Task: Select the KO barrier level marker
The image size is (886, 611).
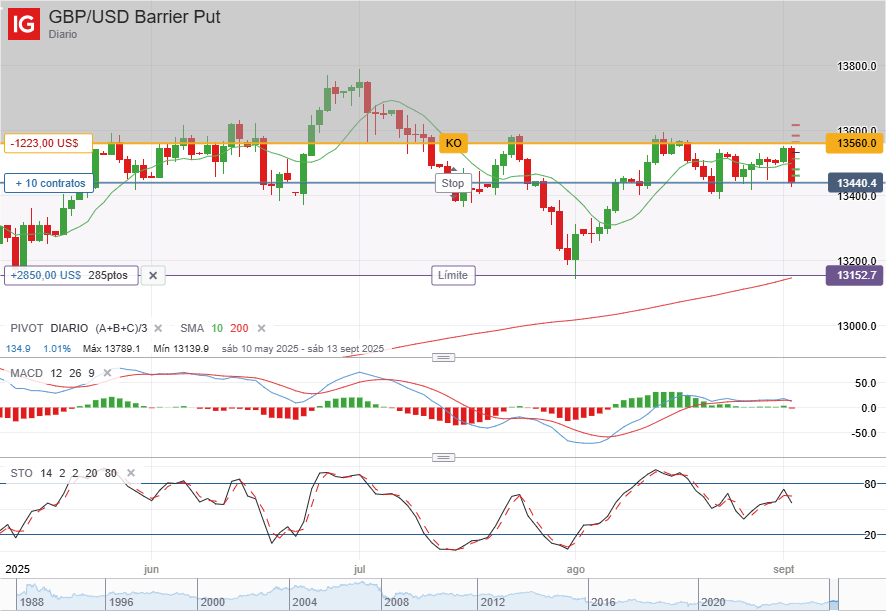Action: point(453,143)
